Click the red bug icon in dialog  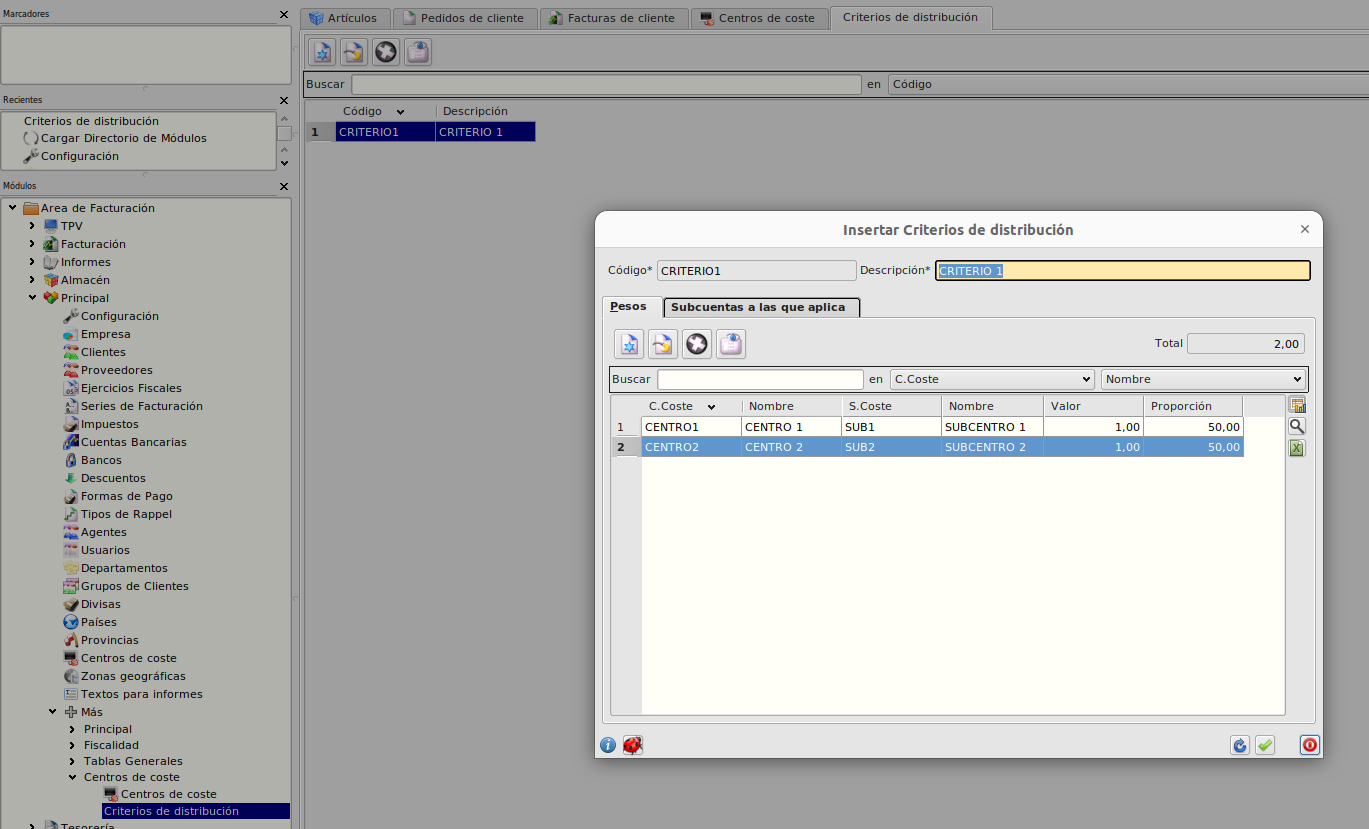coord(632,745)
